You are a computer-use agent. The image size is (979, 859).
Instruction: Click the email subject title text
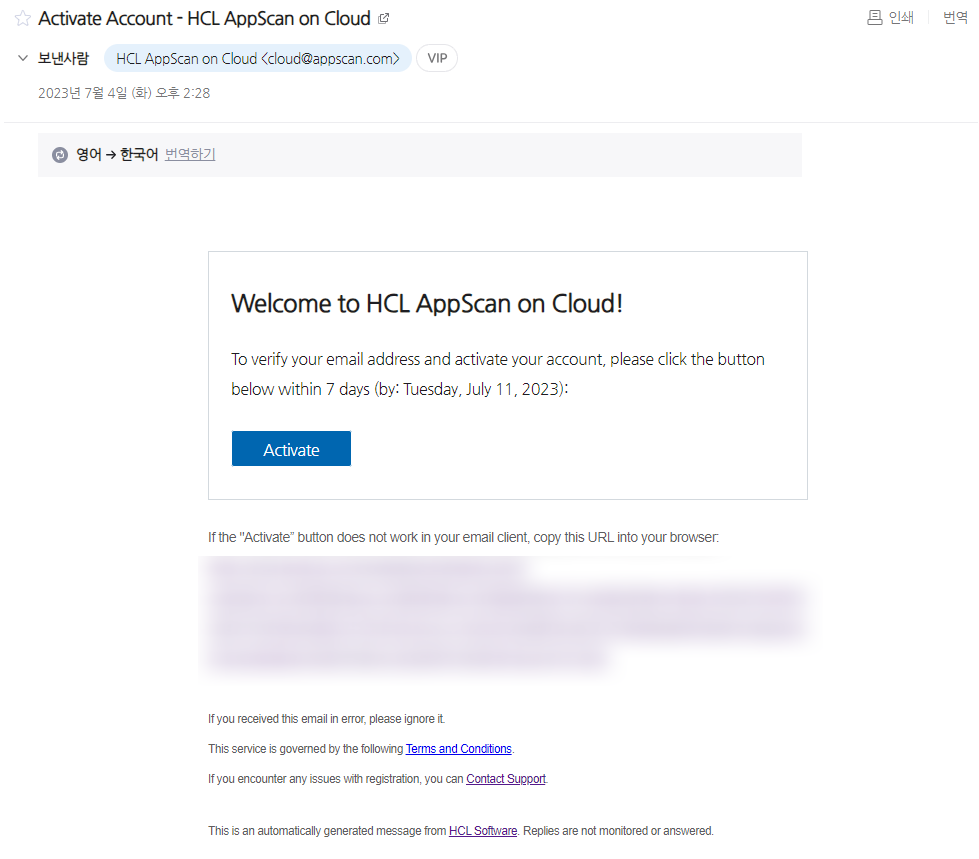(204, 19)
